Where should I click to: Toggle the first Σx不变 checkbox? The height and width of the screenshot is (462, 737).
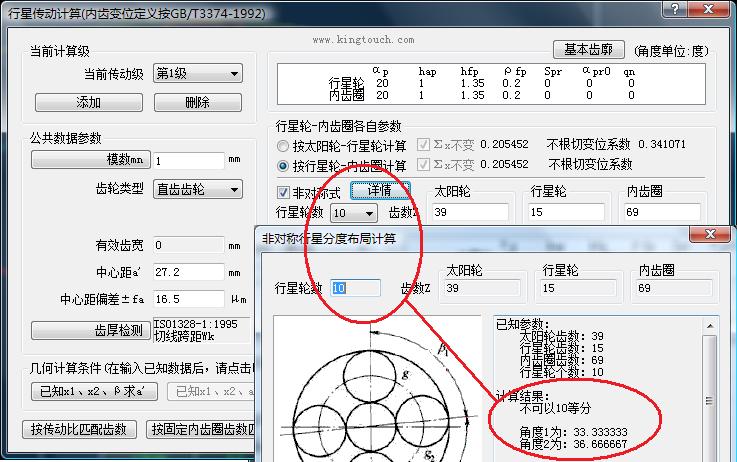coord(423,144)
